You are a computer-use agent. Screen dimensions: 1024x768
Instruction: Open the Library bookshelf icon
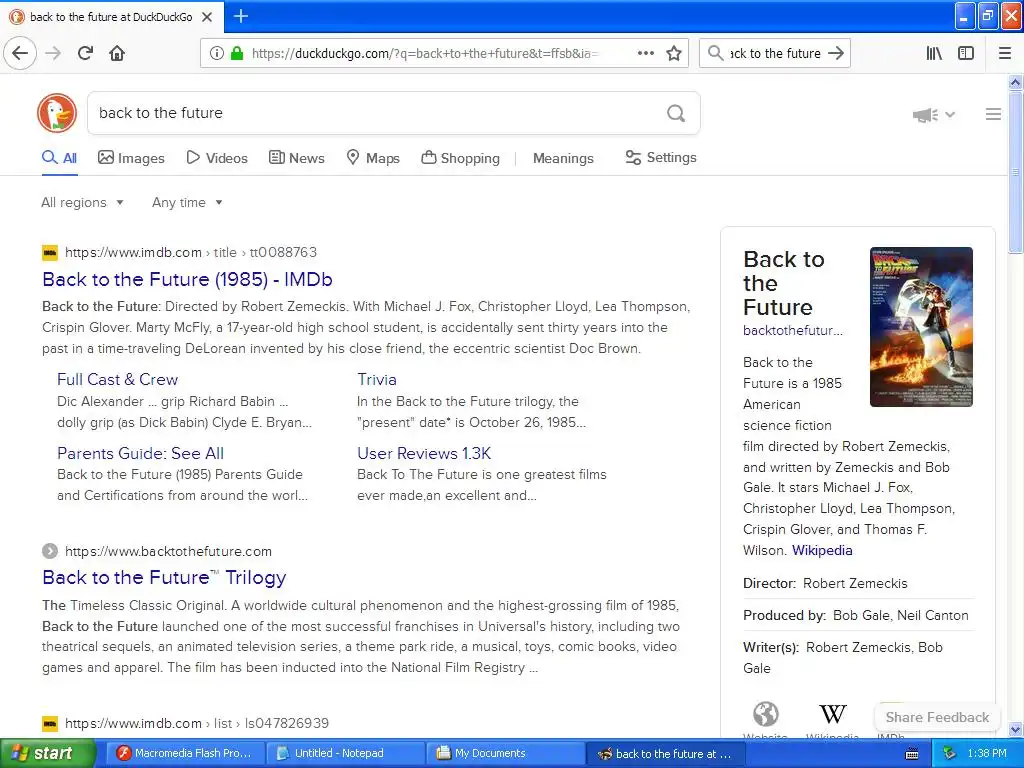coord(935,54)
